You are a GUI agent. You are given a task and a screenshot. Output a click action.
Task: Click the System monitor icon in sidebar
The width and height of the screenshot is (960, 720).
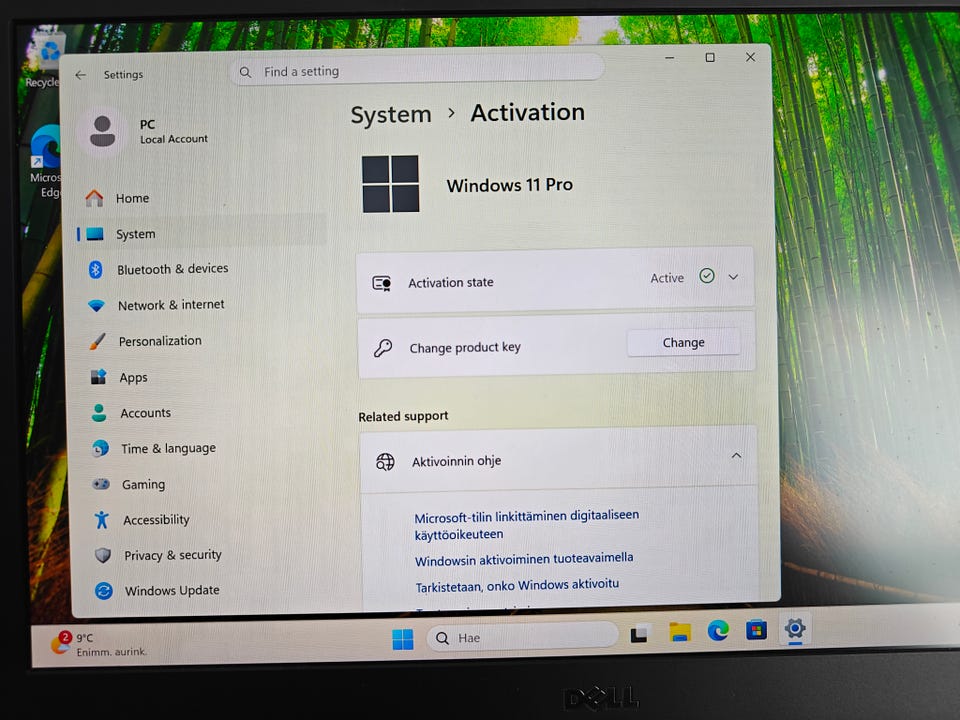94,234
